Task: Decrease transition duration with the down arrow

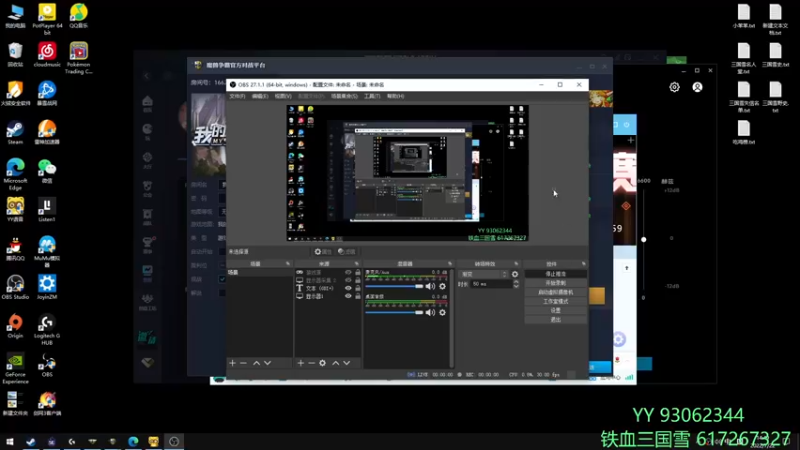Action: 516,286
